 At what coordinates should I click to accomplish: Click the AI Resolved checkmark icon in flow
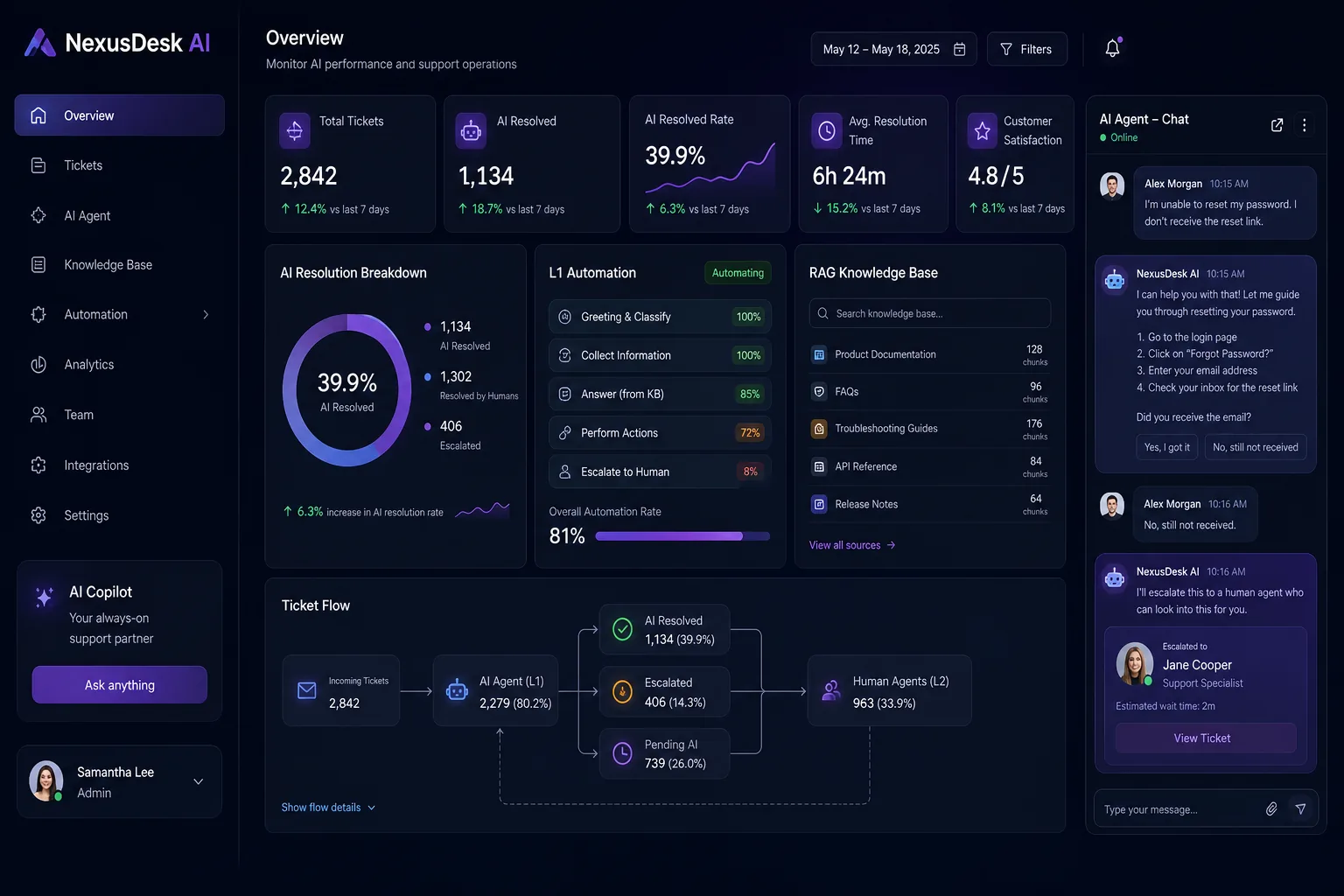(x=622, y=629)
